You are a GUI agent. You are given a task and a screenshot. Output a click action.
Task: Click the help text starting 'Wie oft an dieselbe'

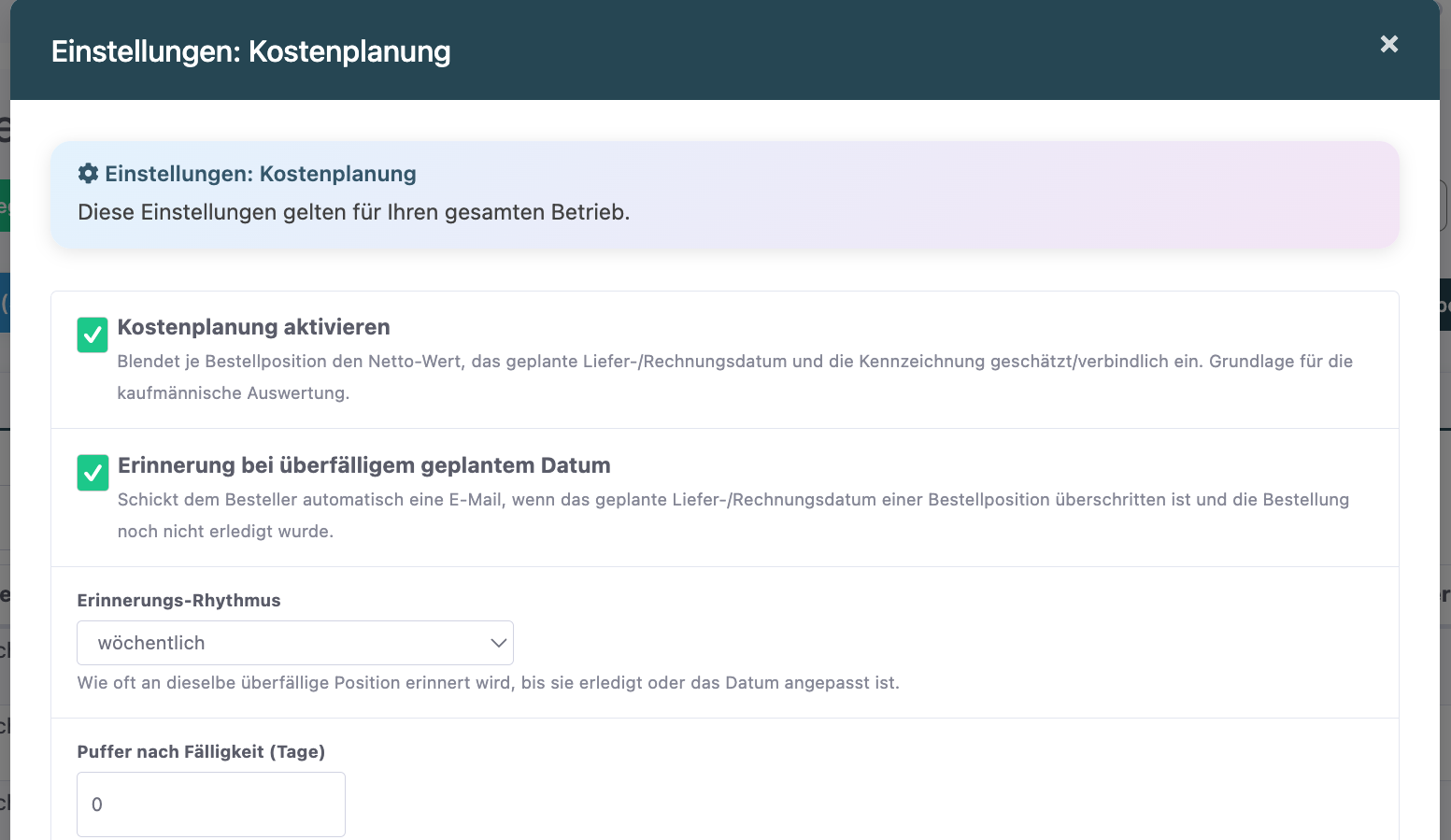tap(488, 682)
